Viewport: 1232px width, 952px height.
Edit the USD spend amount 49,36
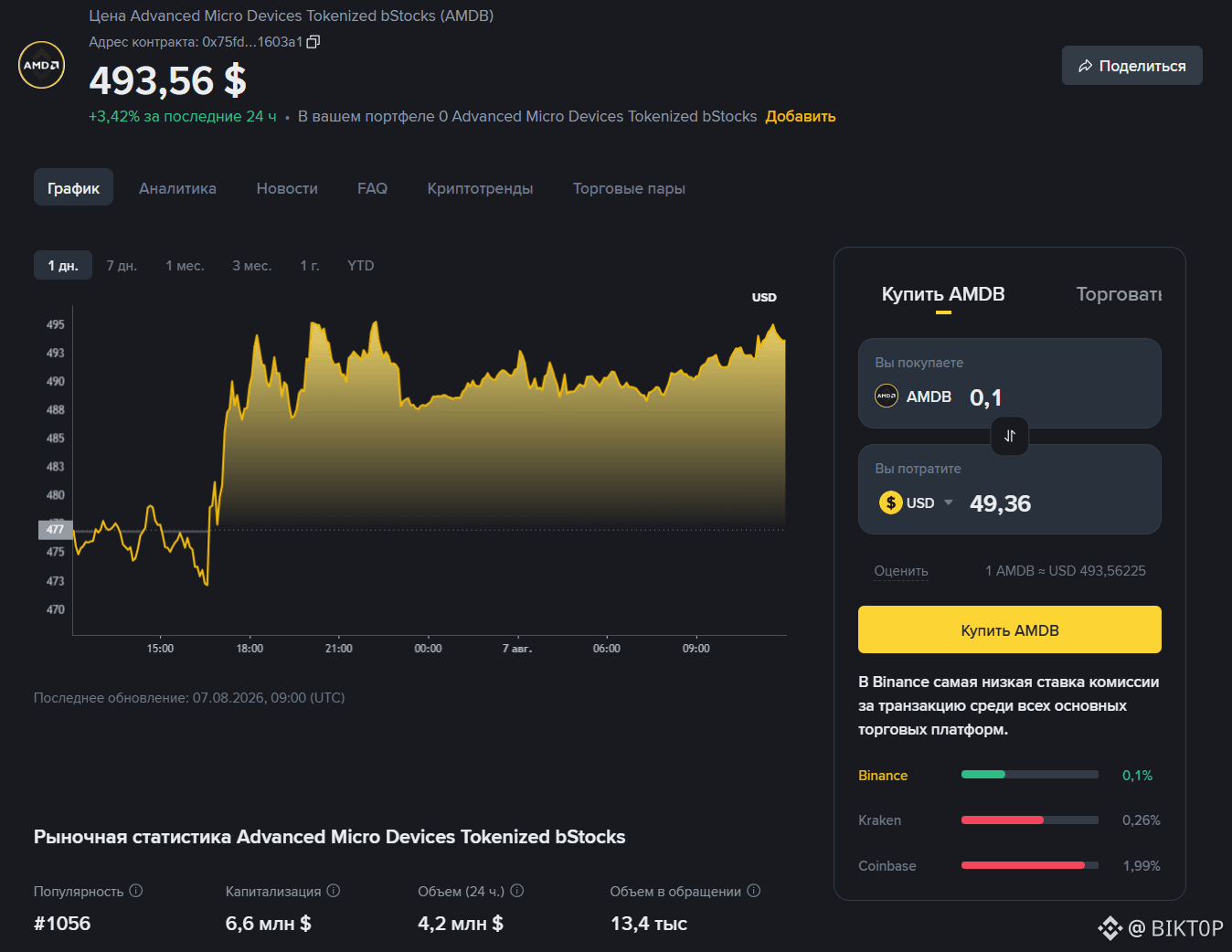tap(1000, 503)
